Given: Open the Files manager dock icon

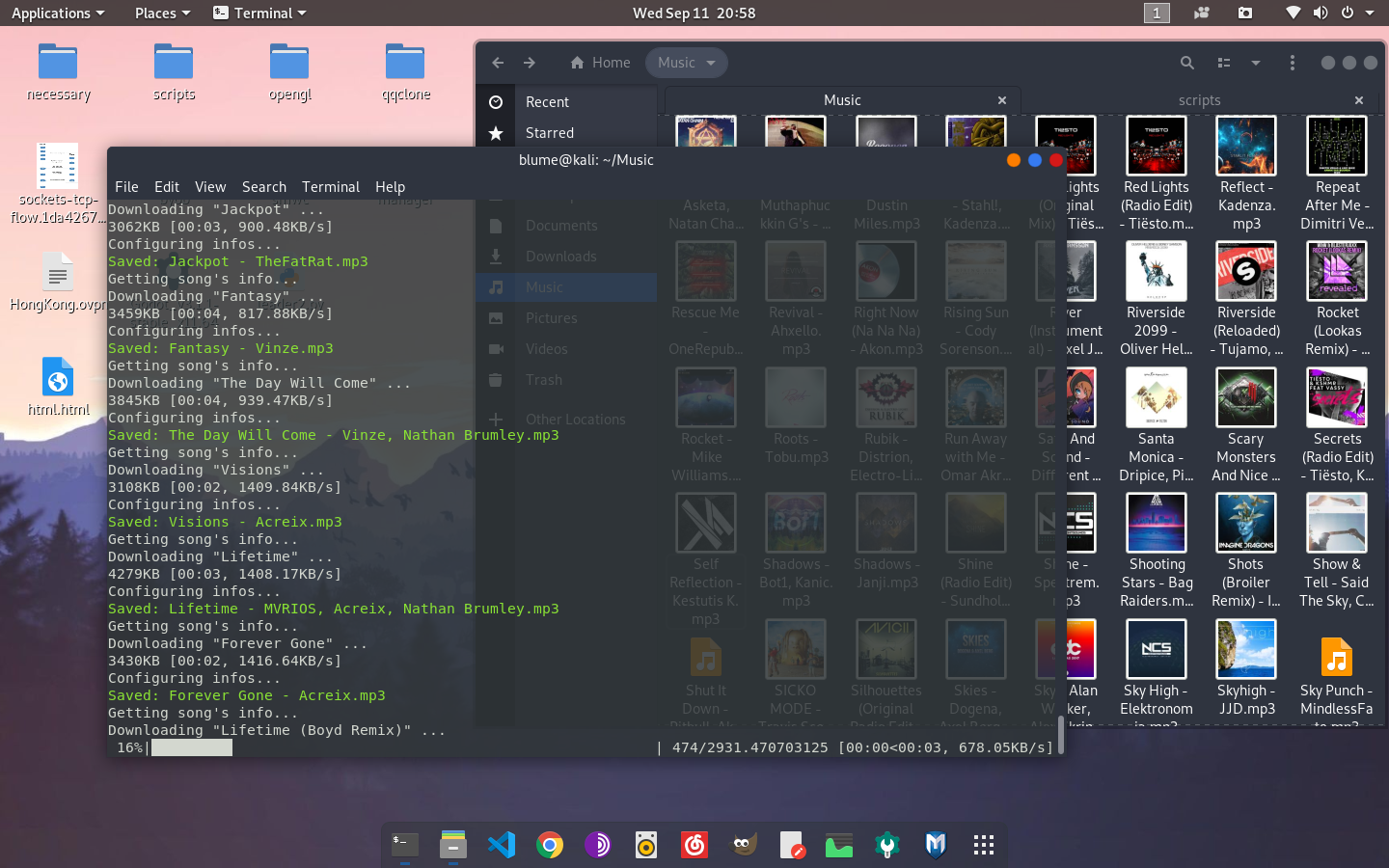Looking at the screenshot, I should pos(453,846).
